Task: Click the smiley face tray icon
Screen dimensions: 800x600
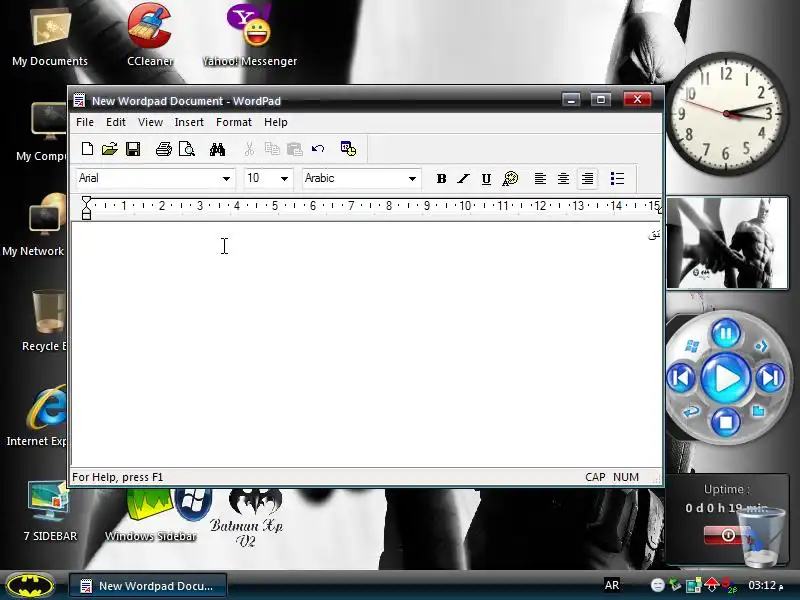Action: [658, 585]
